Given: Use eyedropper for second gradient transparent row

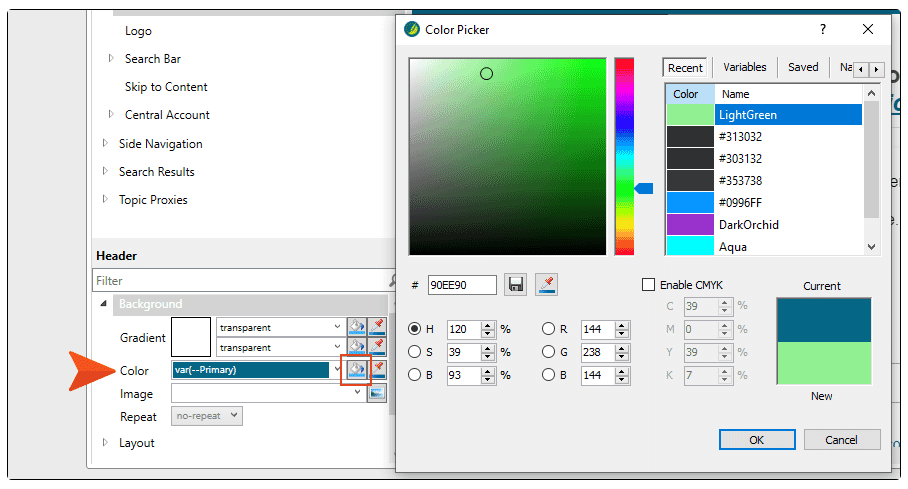Looking at the screenshot, I should [x=378, y=347].
